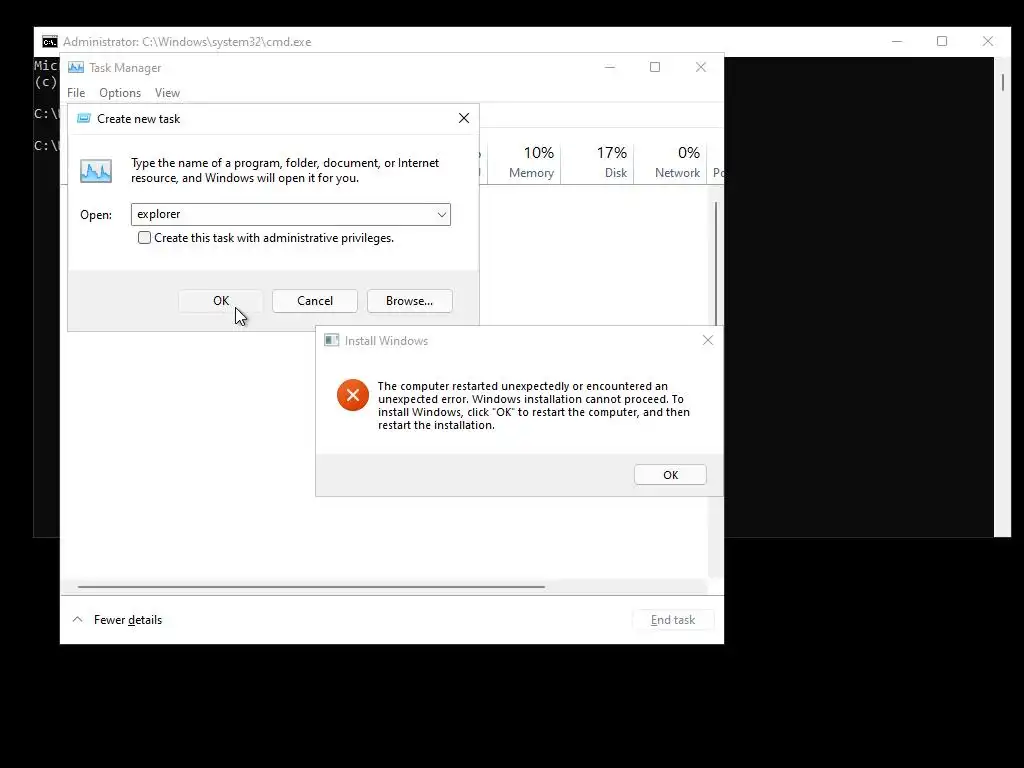Click the Run graph icon in Create new task
Screen dimensions: 1024x768
pos(96,171)
